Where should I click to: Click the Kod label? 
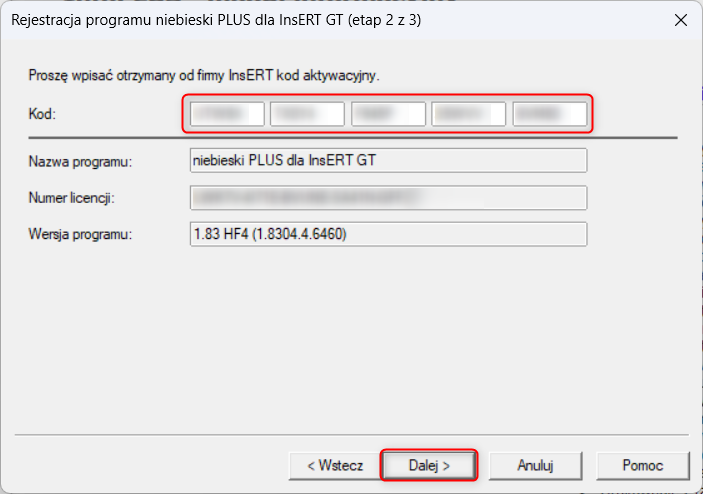coord(42,114)
